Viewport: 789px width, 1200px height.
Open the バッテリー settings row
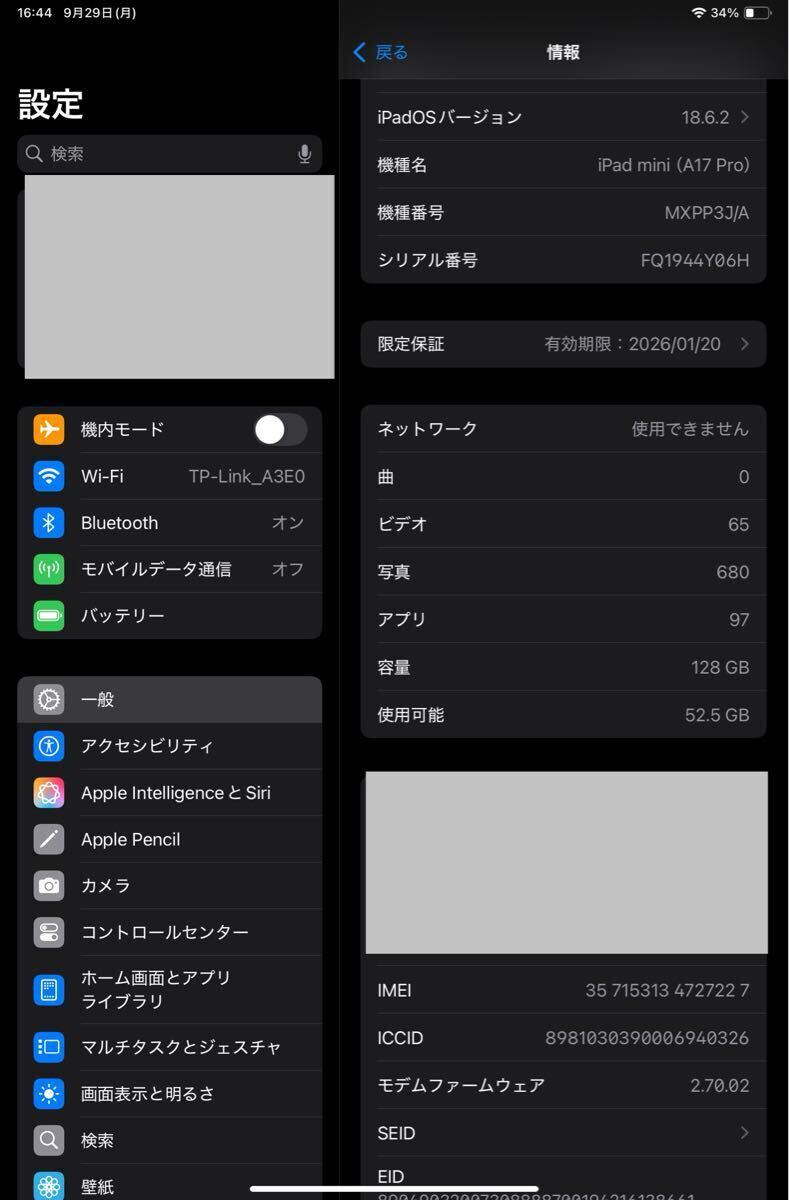click(x=170, y=616)
